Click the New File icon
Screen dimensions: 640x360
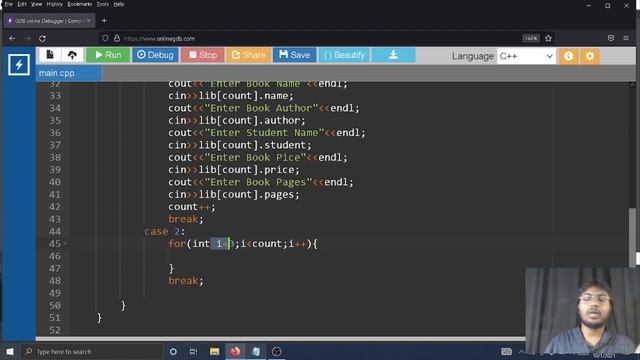50,55
